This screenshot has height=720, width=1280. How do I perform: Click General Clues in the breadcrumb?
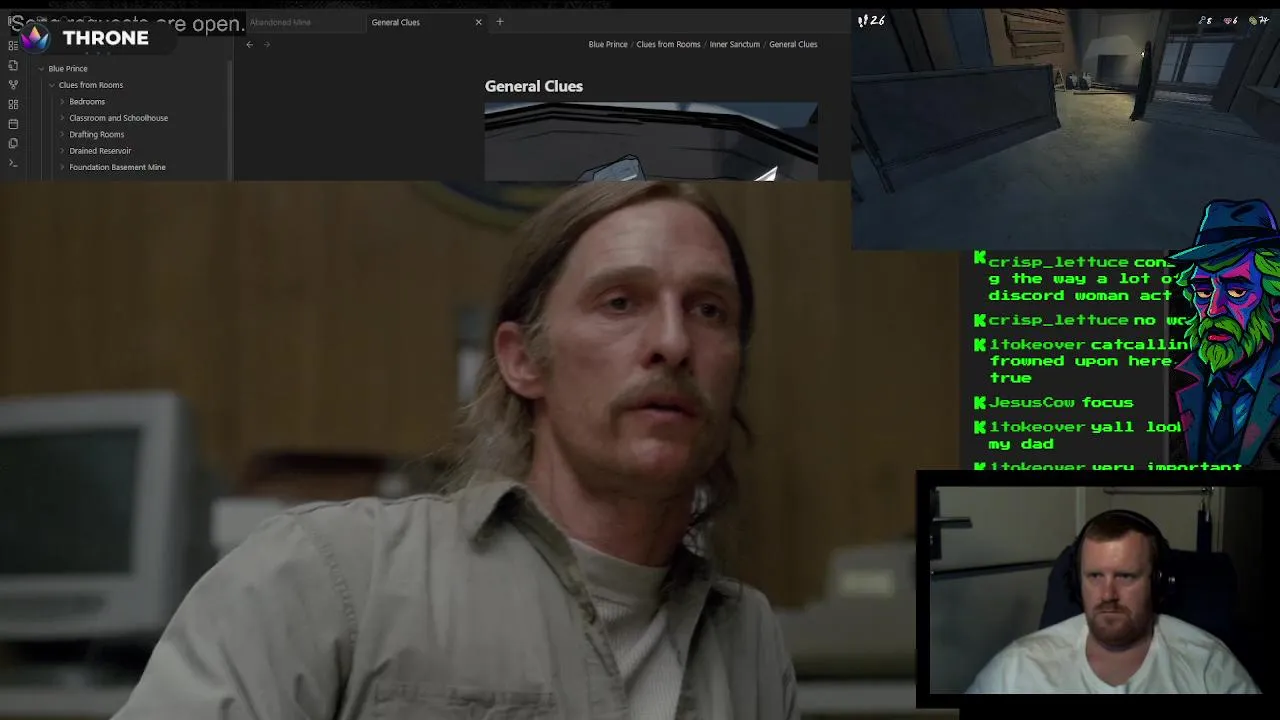pos(793,44)
